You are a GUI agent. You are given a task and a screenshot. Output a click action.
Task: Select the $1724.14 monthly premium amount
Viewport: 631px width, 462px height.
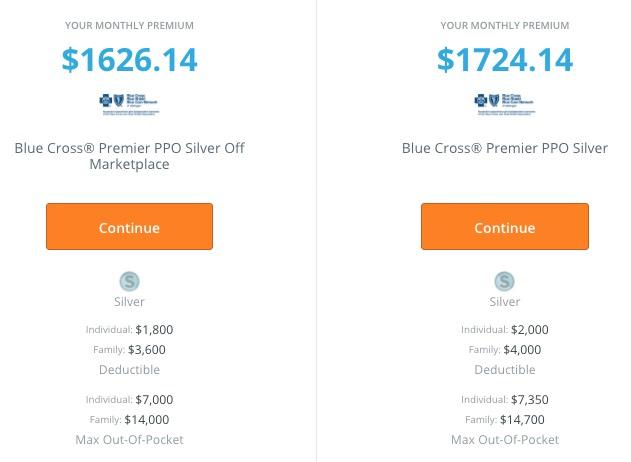click(504, 60)
